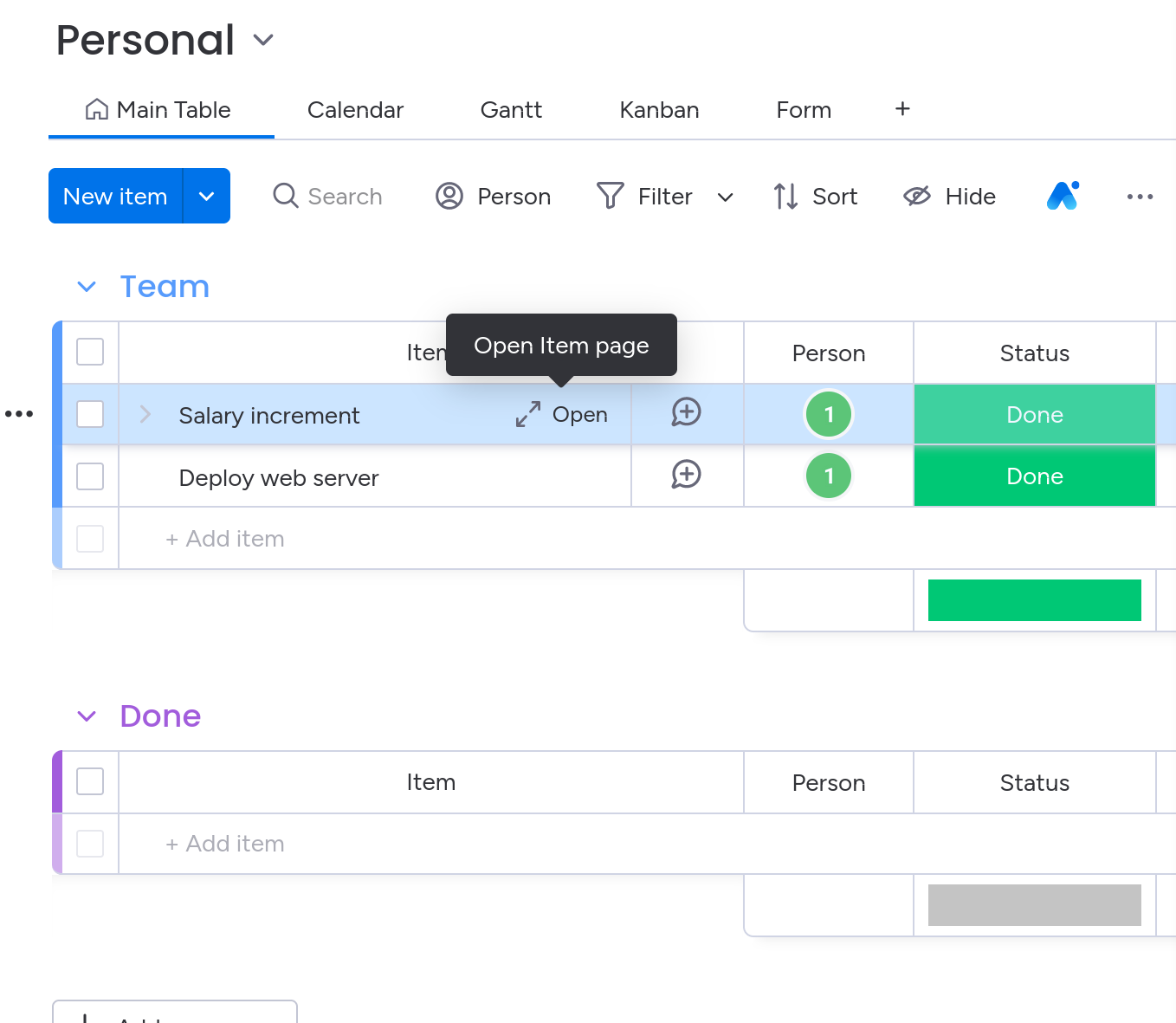Screen dimensions: 1176x1023
Task: Select all items in Team group header
Action: click(x=90, y=353)
